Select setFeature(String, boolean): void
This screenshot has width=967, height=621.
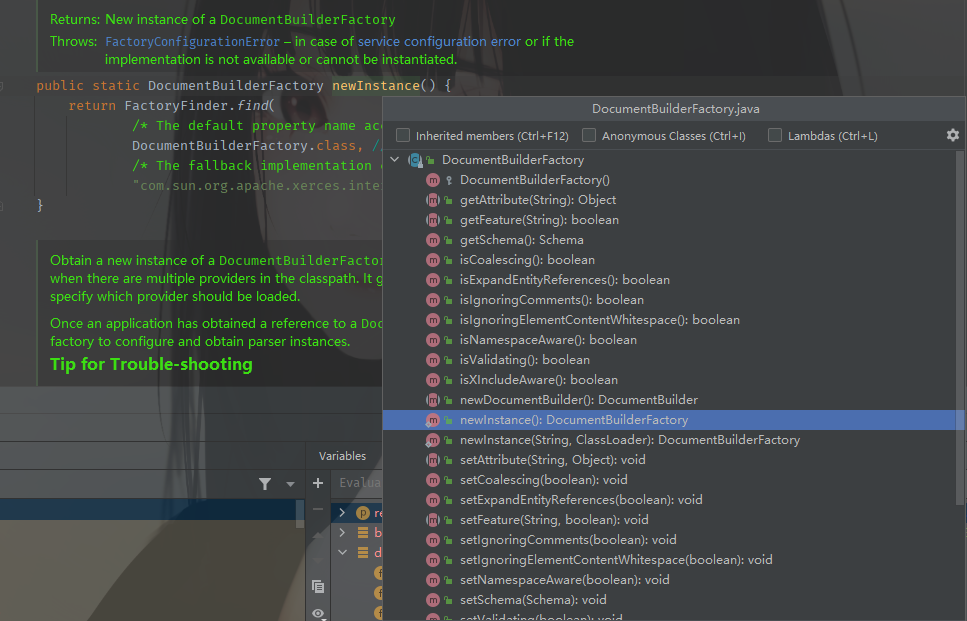click(x=554, y=520)
